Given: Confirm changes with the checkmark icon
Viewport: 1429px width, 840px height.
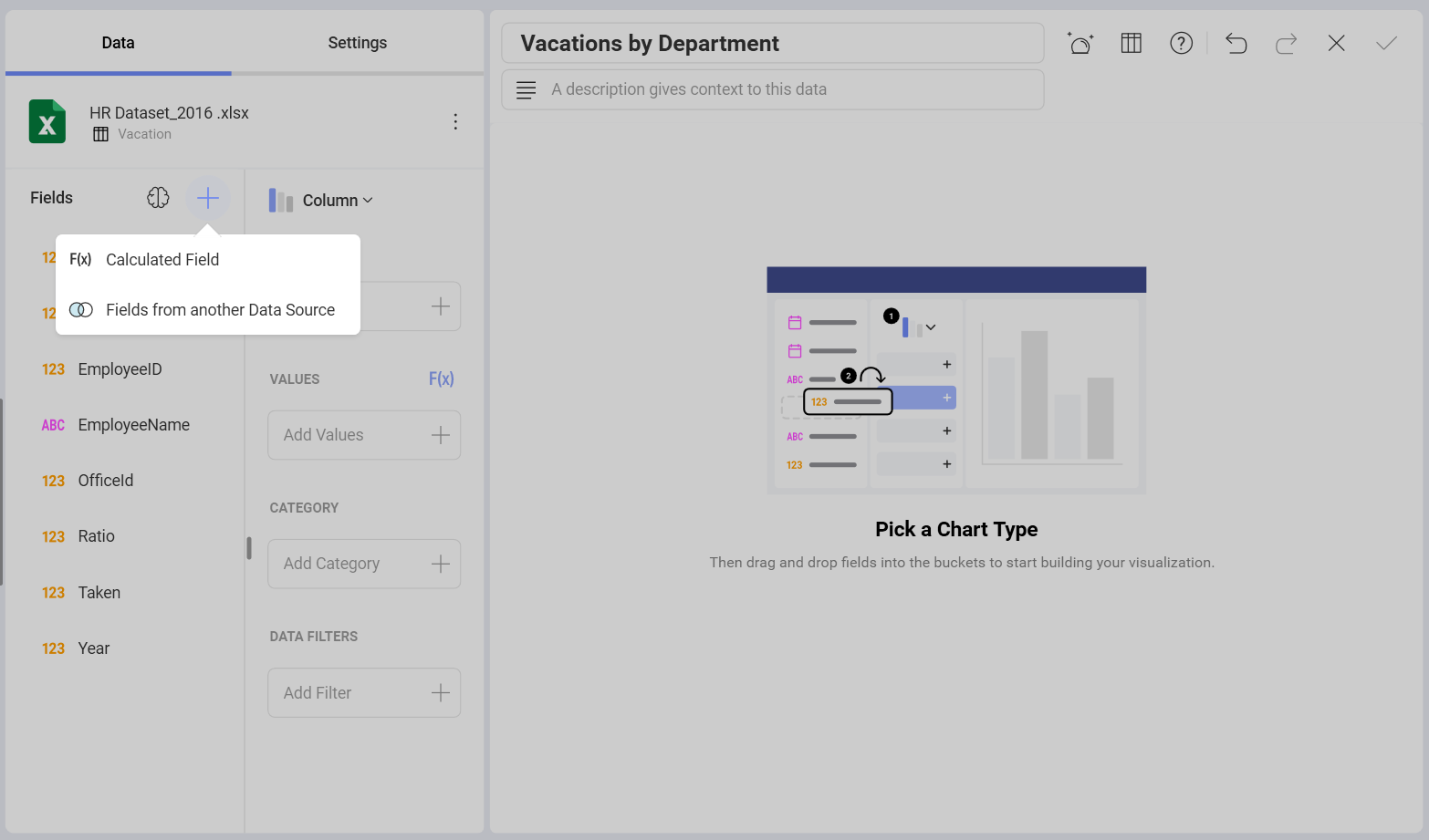Looking at the screenshot, I should click(x=1387, y=43).
